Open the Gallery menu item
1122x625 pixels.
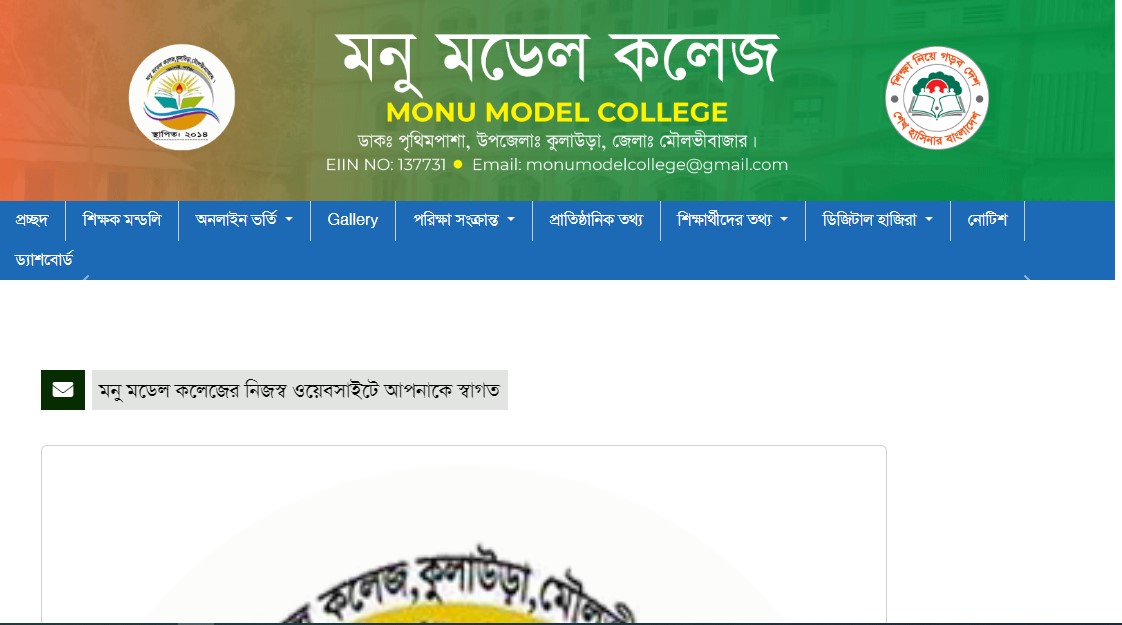coord(353,220)
